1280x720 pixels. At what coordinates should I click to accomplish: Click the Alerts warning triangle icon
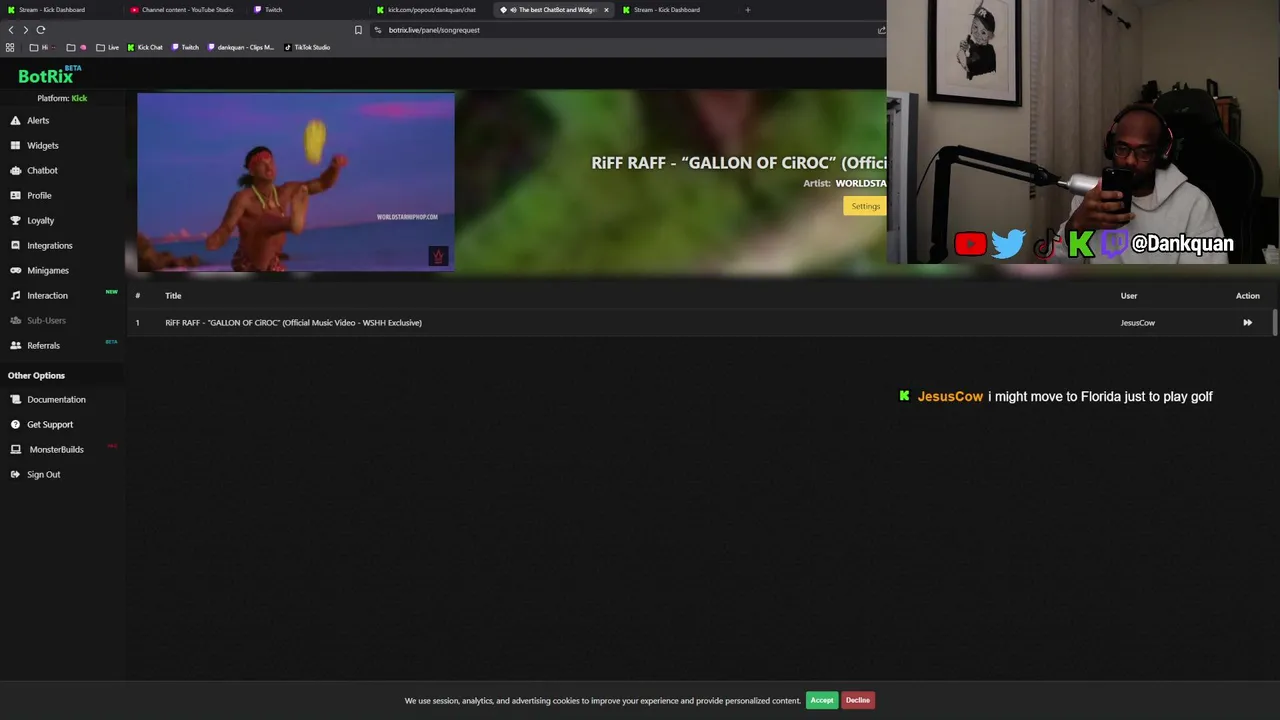pyautogui.click(x=15, y=120)
